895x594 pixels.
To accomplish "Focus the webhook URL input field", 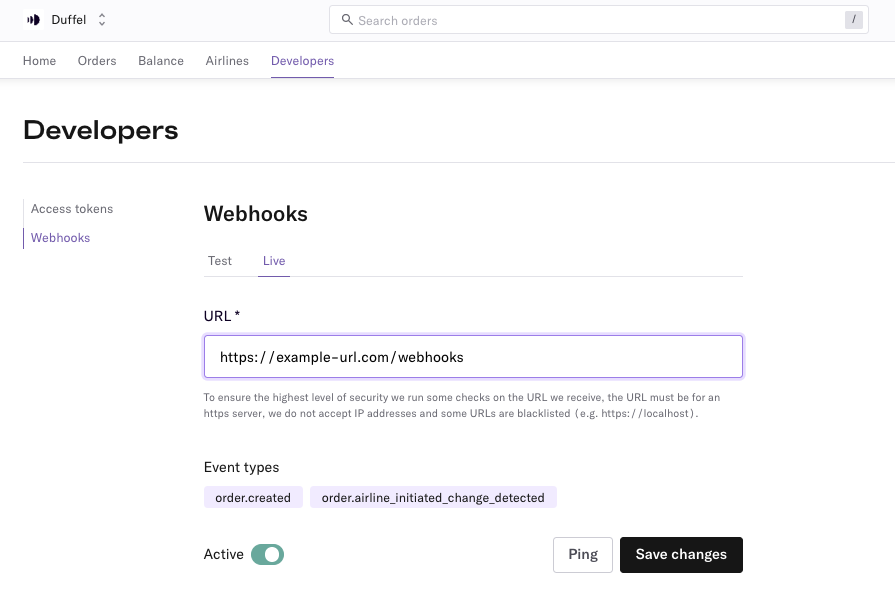I will pyautogui.click(x=473, y=357).
